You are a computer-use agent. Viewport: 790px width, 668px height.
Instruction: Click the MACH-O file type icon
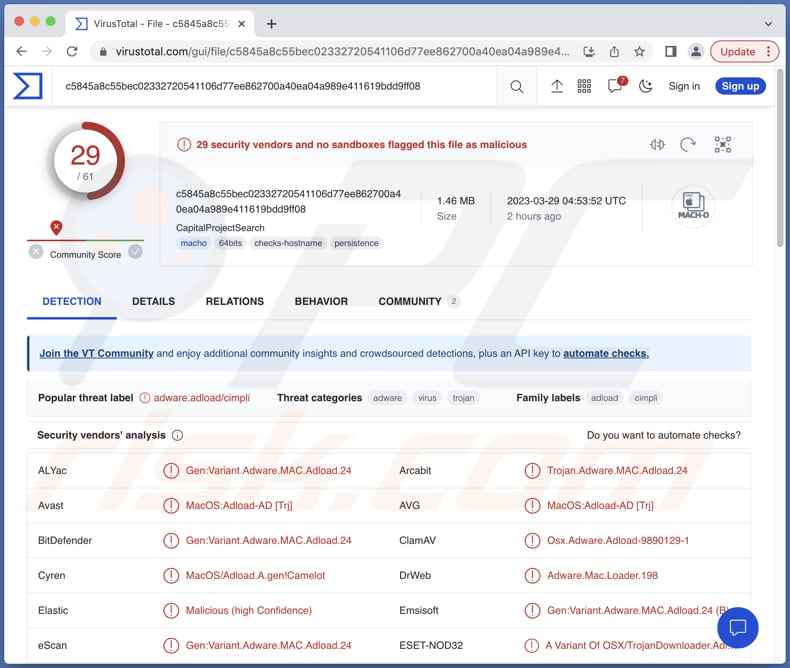pyautogui.click(x=693, y=206)
